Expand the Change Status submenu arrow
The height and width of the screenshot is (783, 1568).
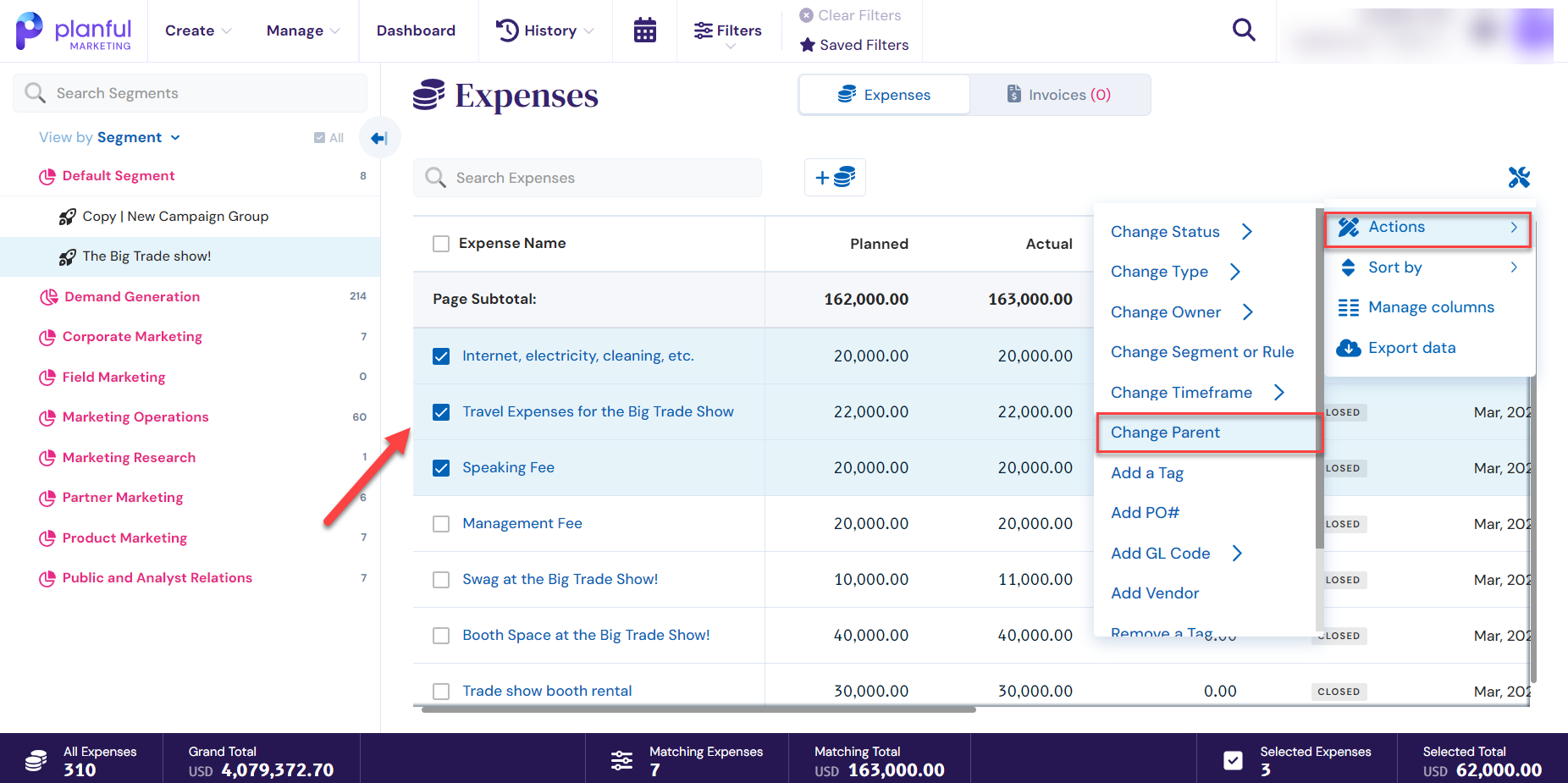point(1247,232)
